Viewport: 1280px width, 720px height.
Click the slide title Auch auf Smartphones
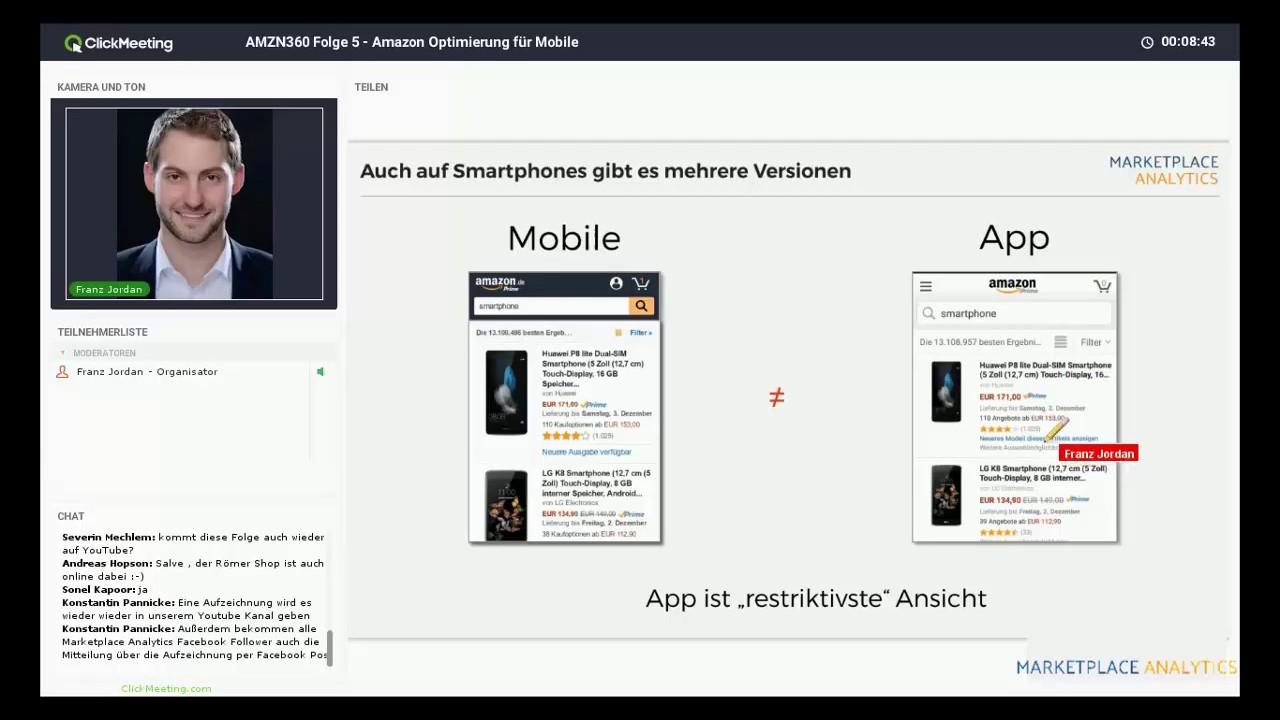(605, 171)
